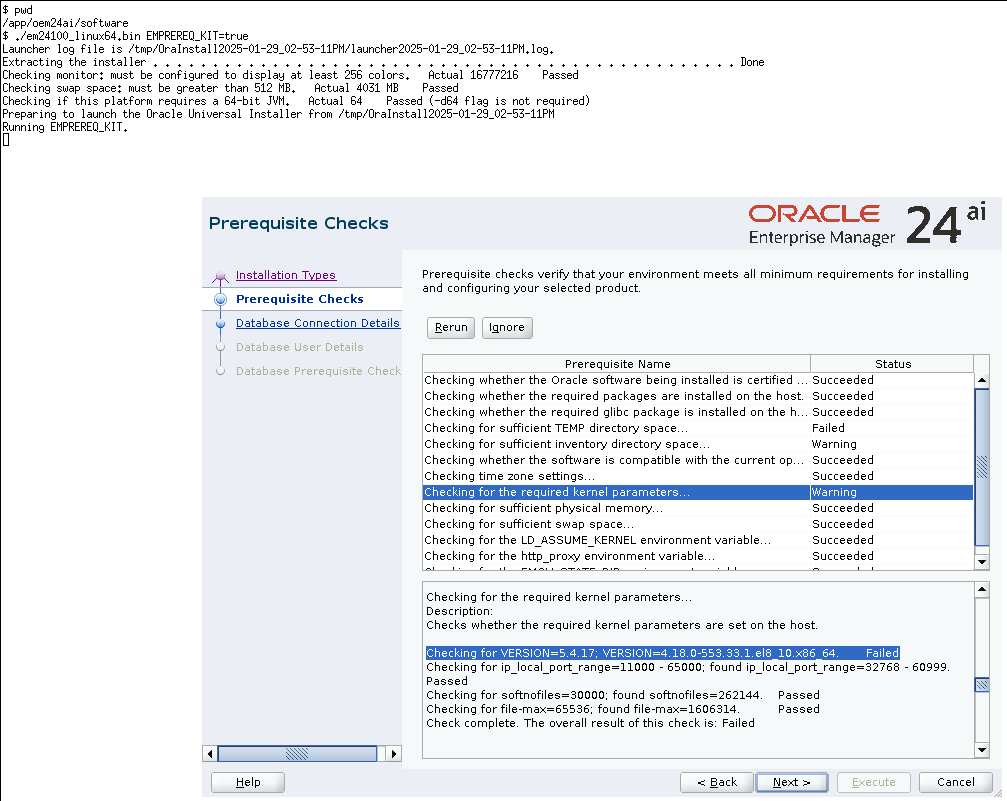This screenshot has width=1007, height=801.
Task: Click the Database Connection Details step dot
Action: [220, 323]
